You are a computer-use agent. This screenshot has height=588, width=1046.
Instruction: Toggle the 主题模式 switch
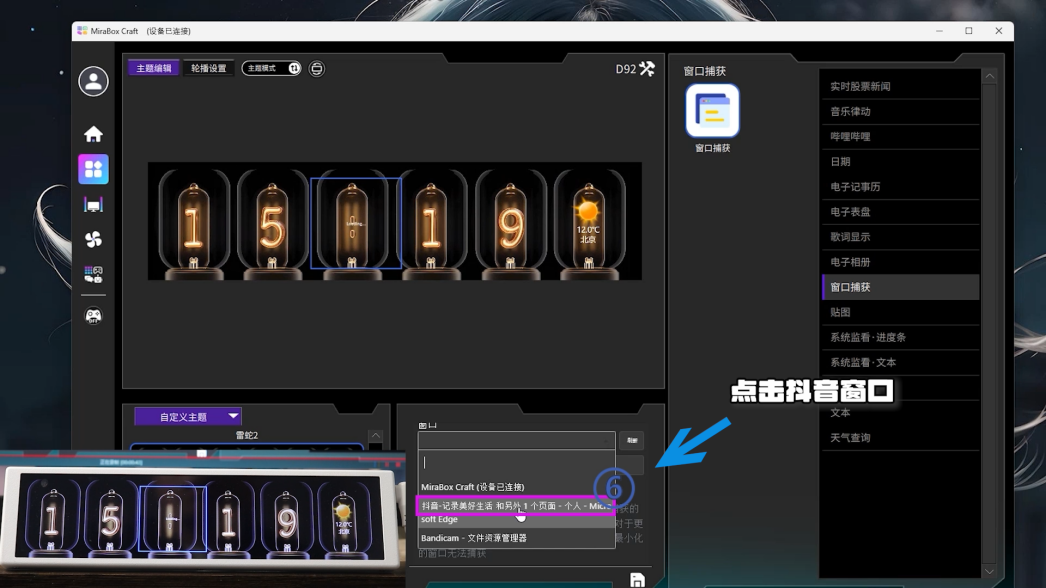[x=272, y=68]
